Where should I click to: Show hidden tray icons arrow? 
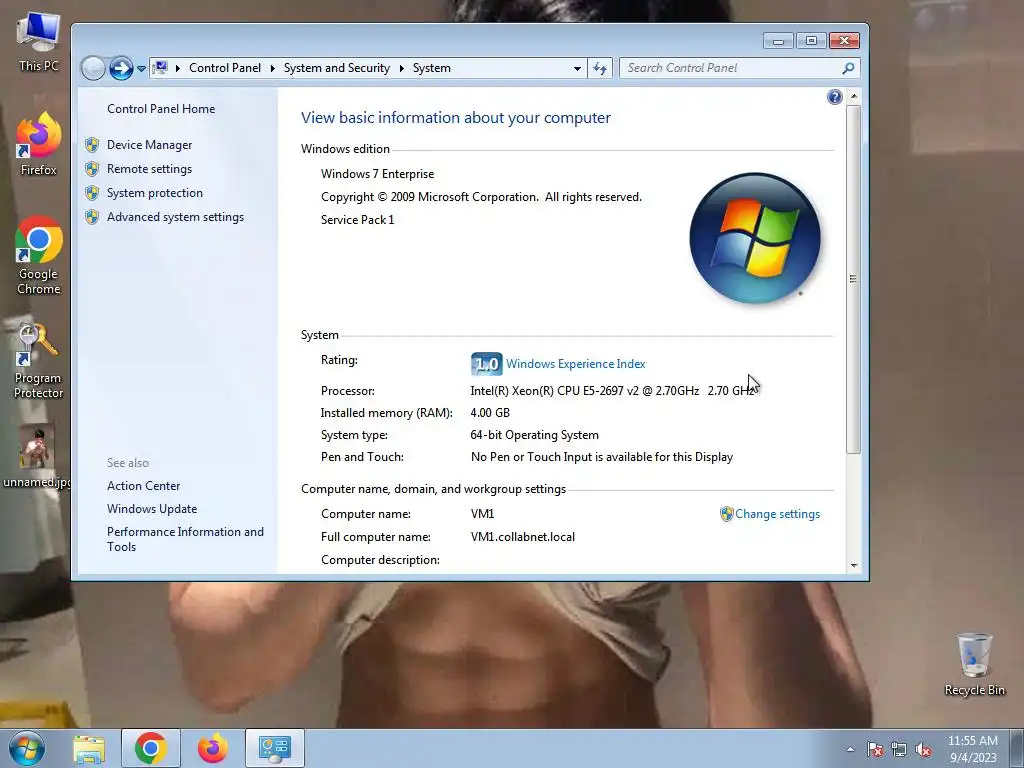click(850, 749)
